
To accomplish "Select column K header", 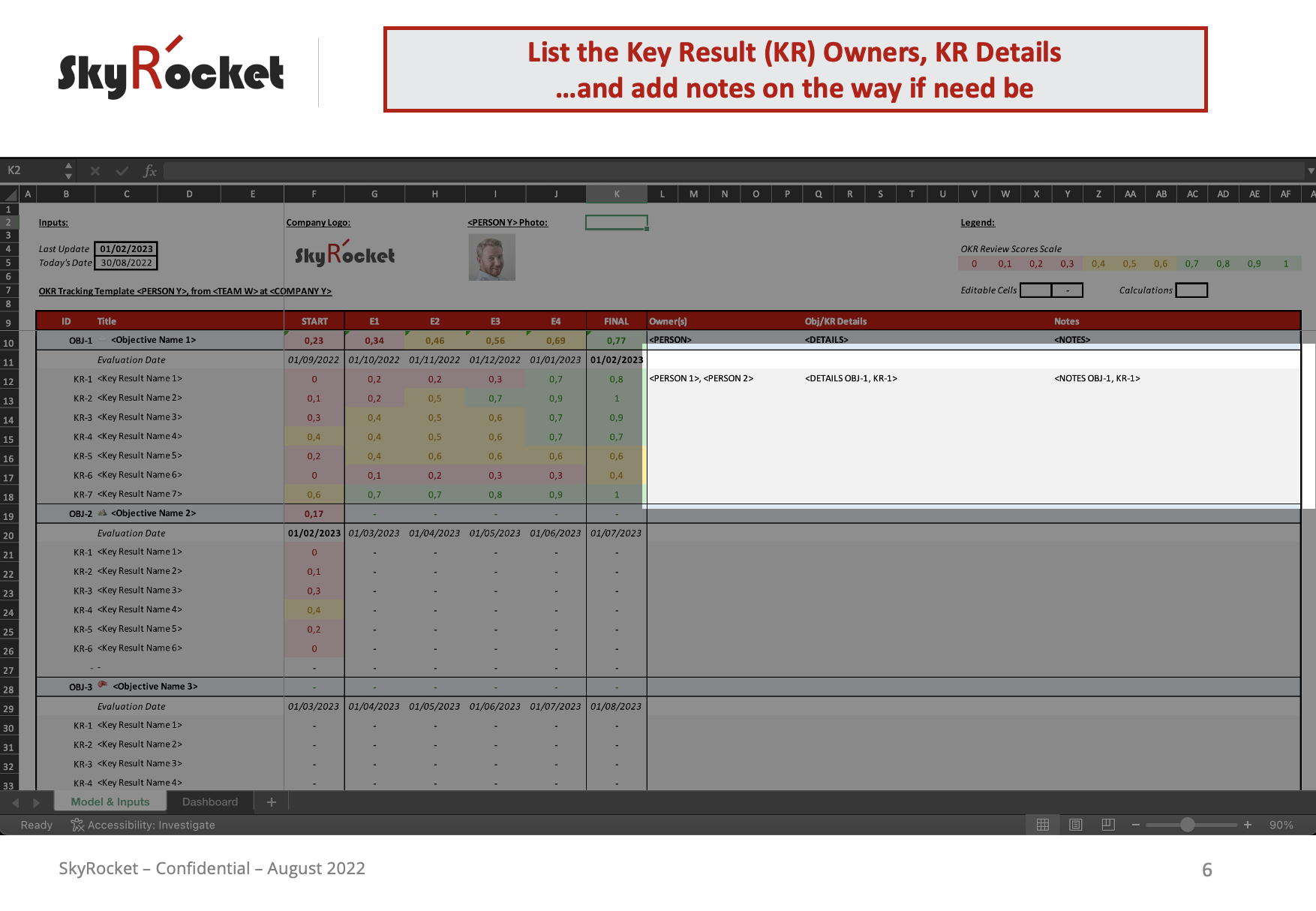I will click(x=617, y=194).
